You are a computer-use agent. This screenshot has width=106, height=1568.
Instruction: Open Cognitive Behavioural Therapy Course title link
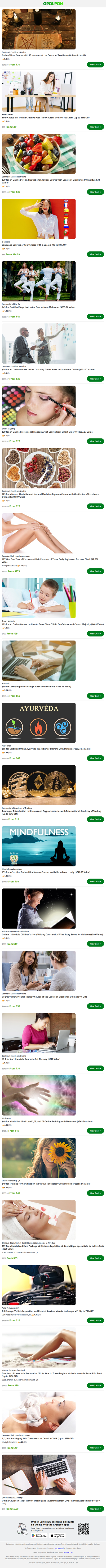(45, 997)
